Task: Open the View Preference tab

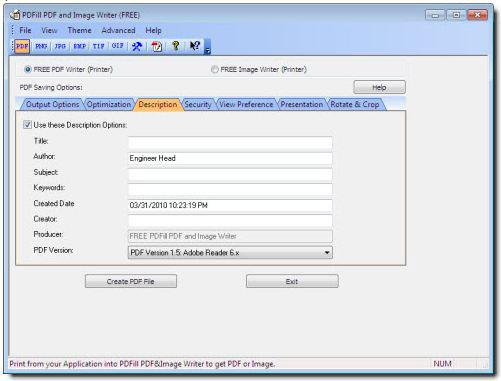Action: (246, 104)
